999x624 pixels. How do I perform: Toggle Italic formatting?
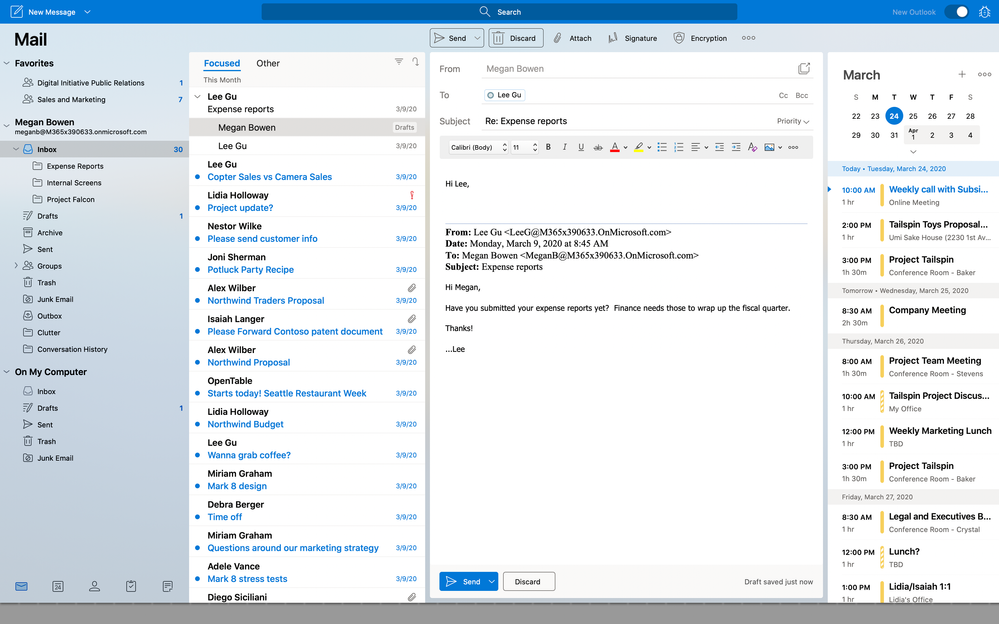564,147
